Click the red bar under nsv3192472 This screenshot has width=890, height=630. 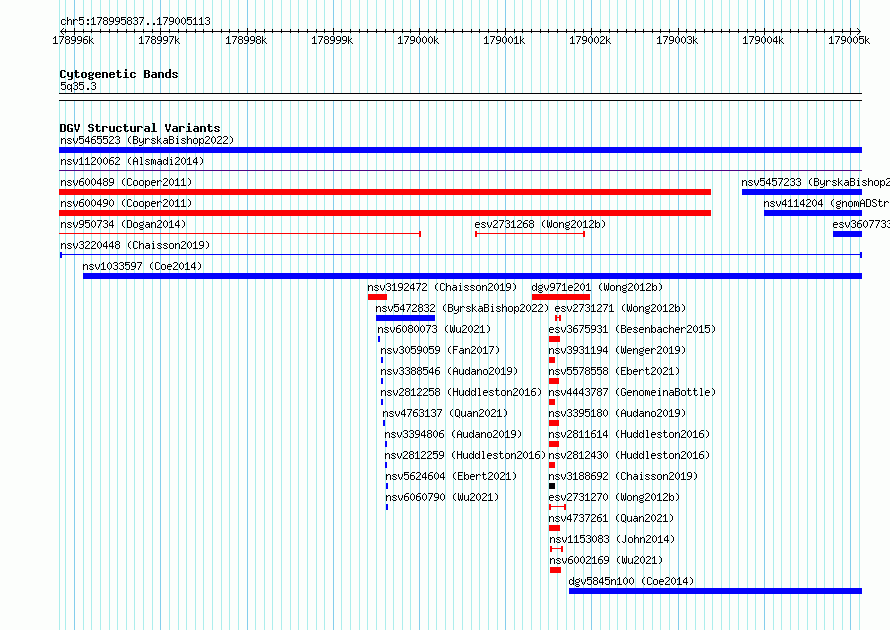(x=377, y=297)
